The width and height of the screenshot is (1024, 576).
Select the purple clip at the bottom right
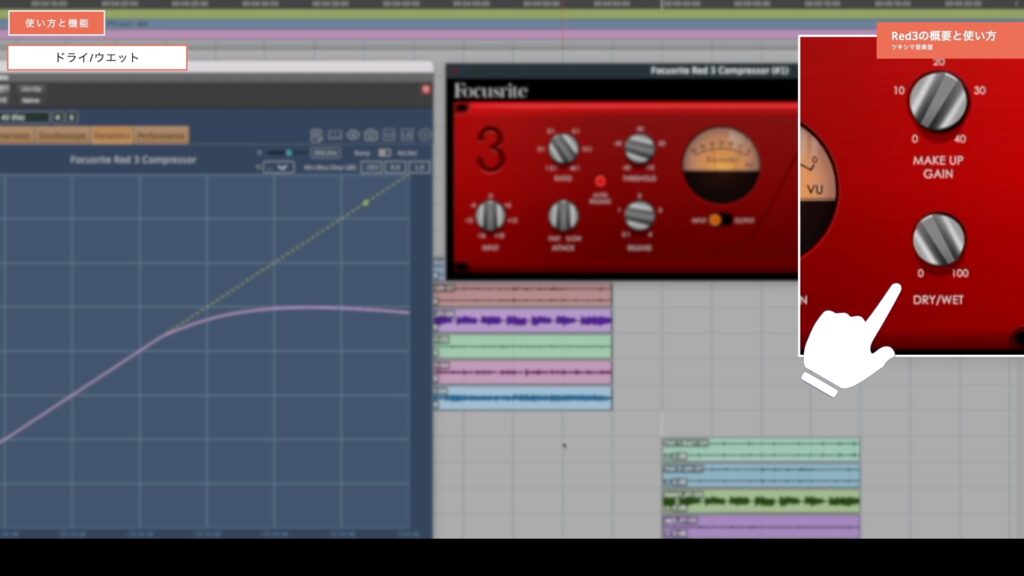click(761, 526)
